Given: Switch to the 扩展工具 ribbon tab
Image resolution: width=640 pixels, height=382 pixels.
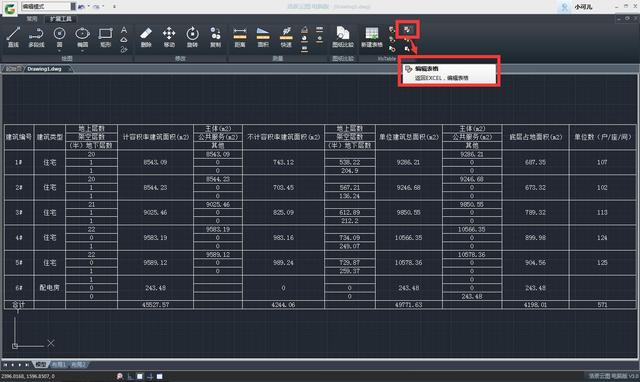Looking at the screenshot, I should (x=60, y=19).
